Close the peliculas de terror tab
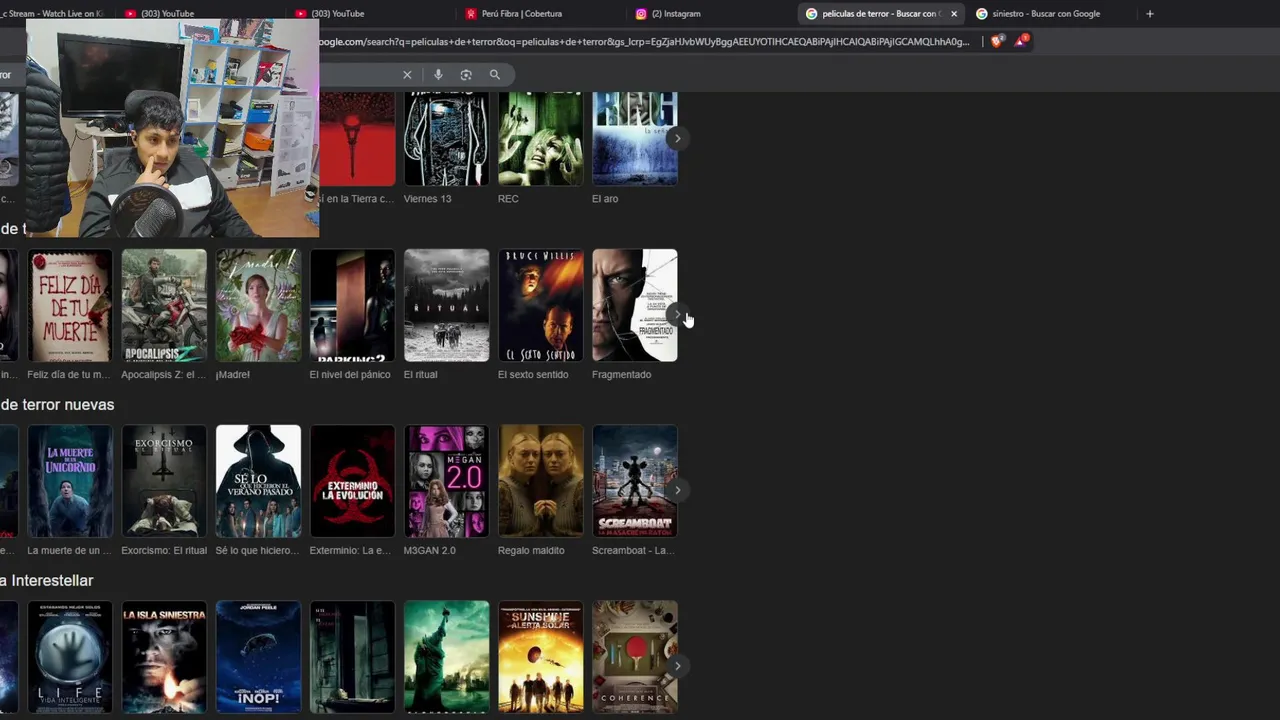Screen dimensions: 1280x720 tap(954, 14)
